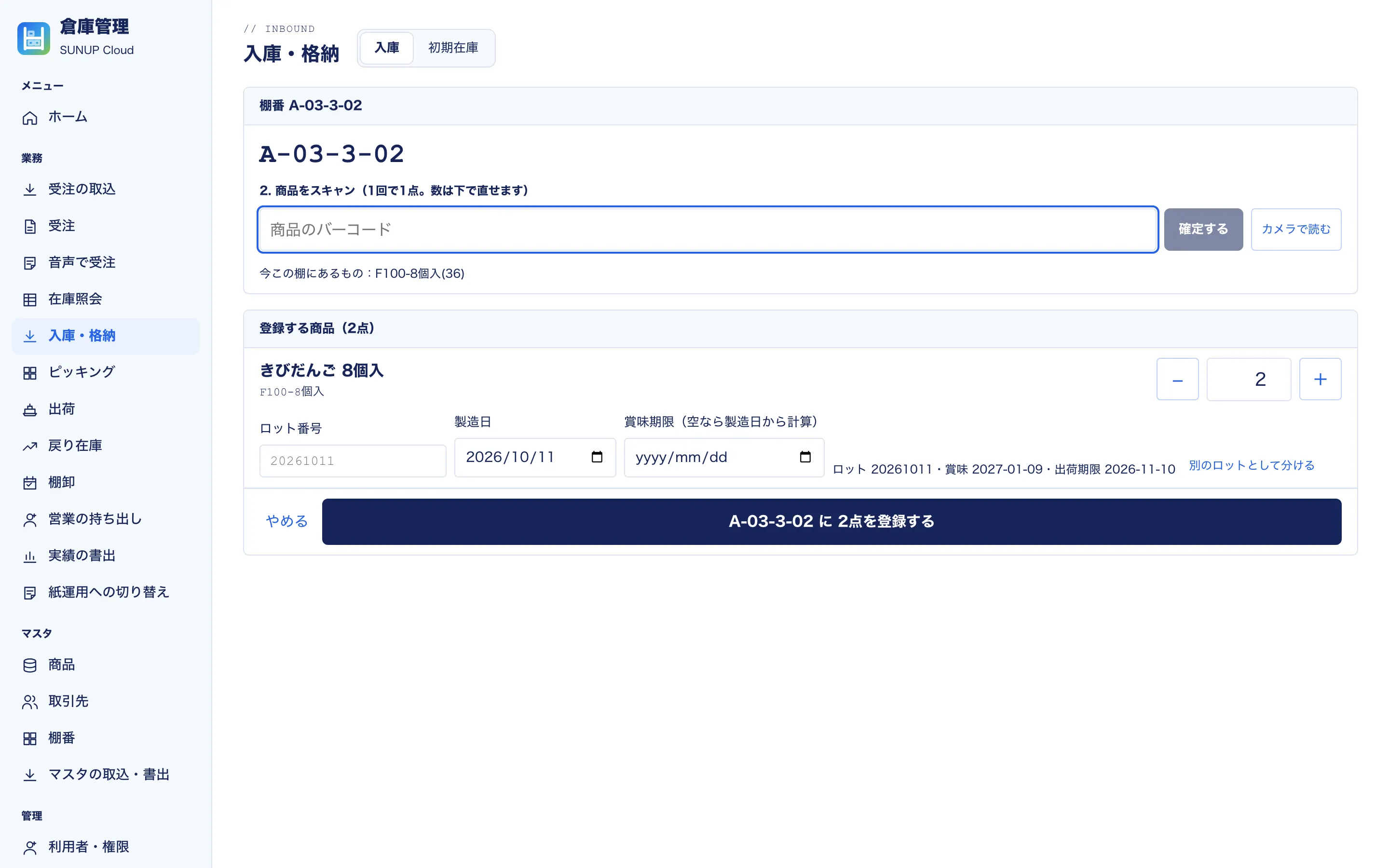This screenshot has width=1389, height=868.
Task: Click the 倉庫管理 app logo icon
Action: coord(33,39)
